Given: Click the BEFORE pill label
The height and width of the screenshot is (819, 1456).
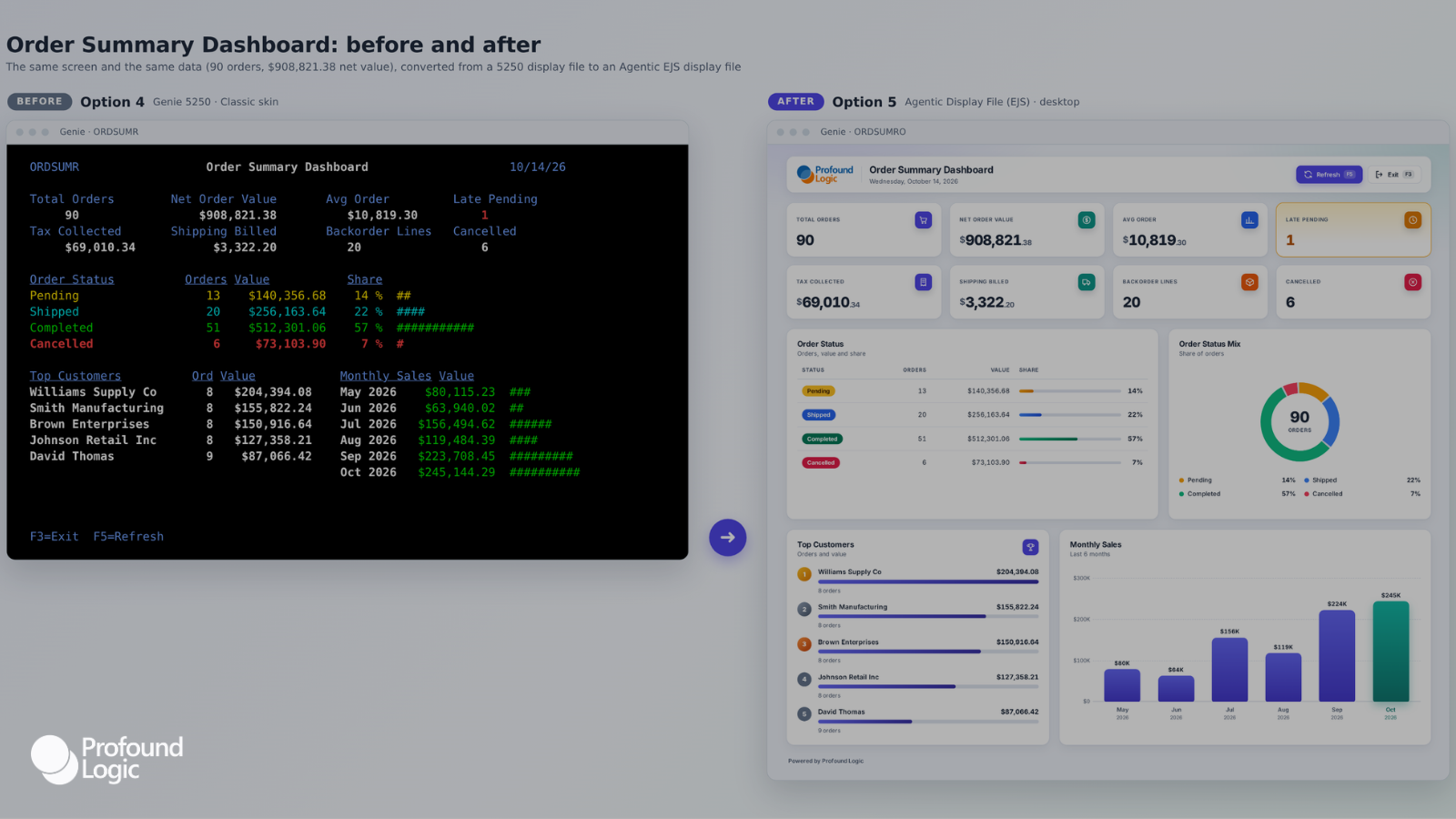Looking at the screenshot, I should (x=39, y=101).
